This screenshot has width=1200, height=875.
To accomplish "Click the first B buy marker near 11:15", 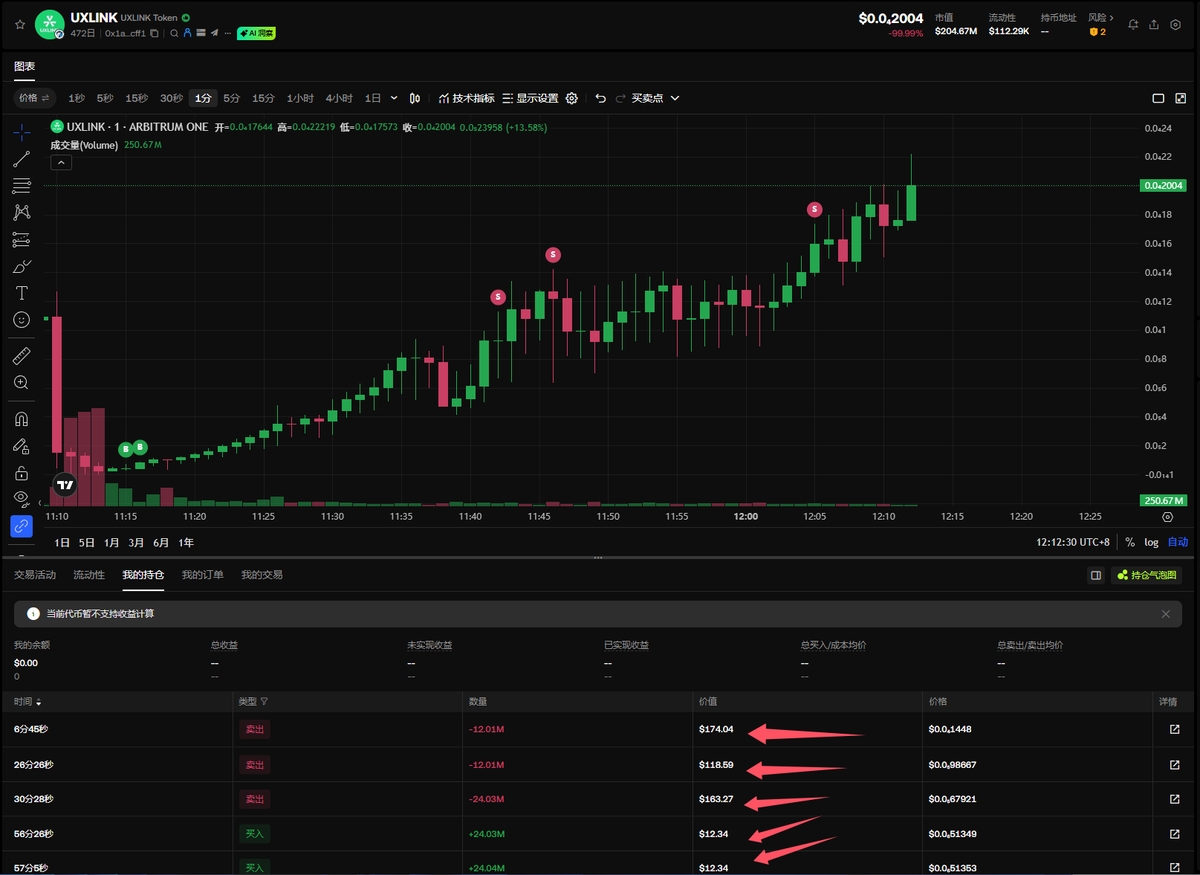I will [126, 449].
